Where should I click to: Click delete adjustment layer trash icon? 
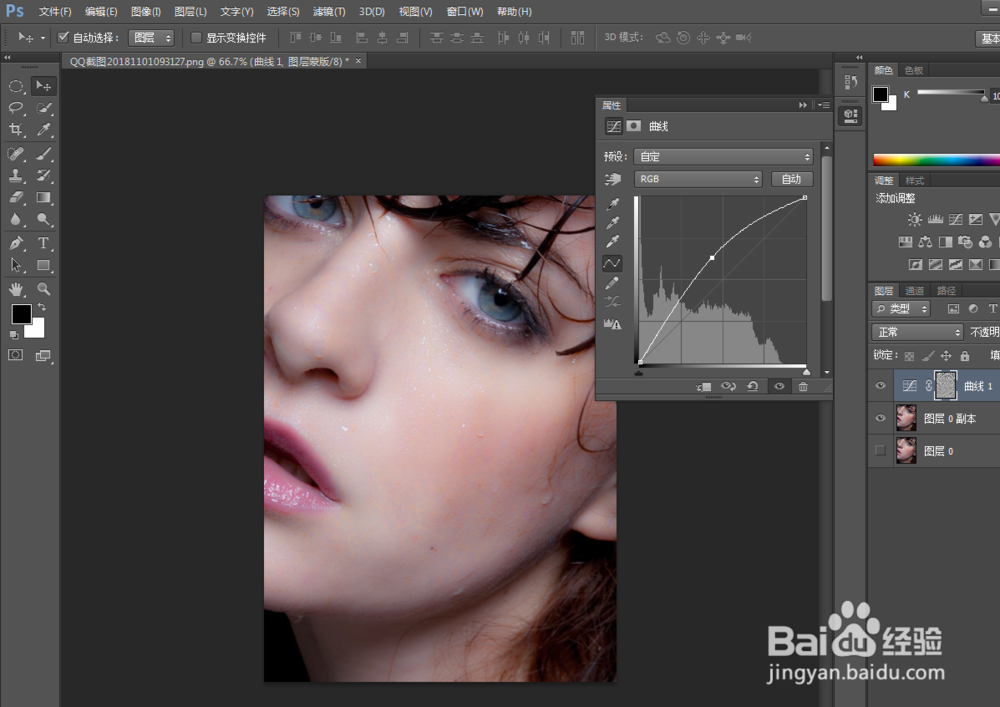tap(803, 386)
